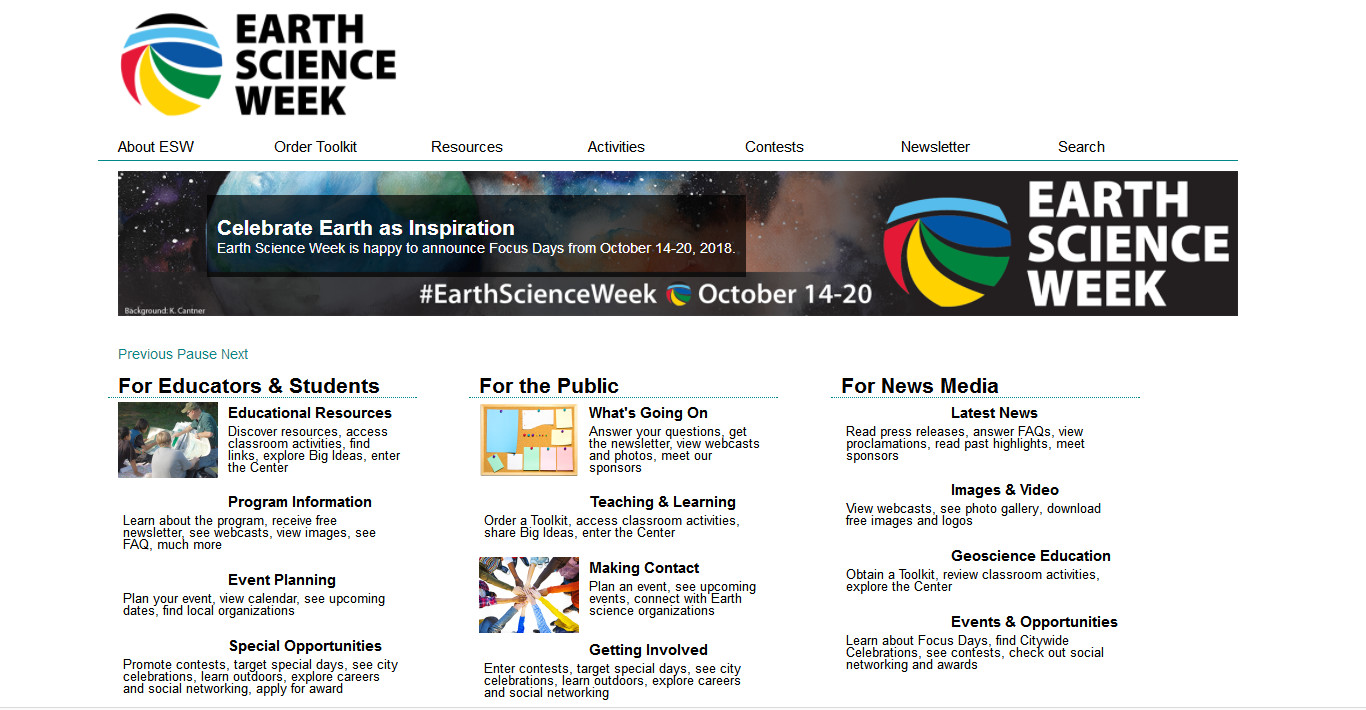Click the #EarthScienceWeek hashtag on the banner
This screenshot has width=1366, height=710.
538,294
